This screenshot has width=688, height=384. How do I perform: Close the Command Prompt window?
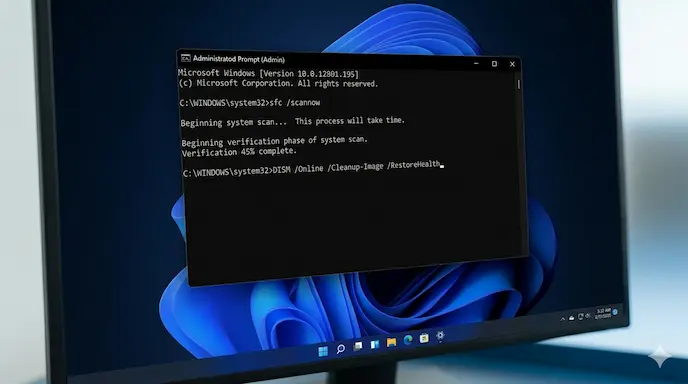512,64
